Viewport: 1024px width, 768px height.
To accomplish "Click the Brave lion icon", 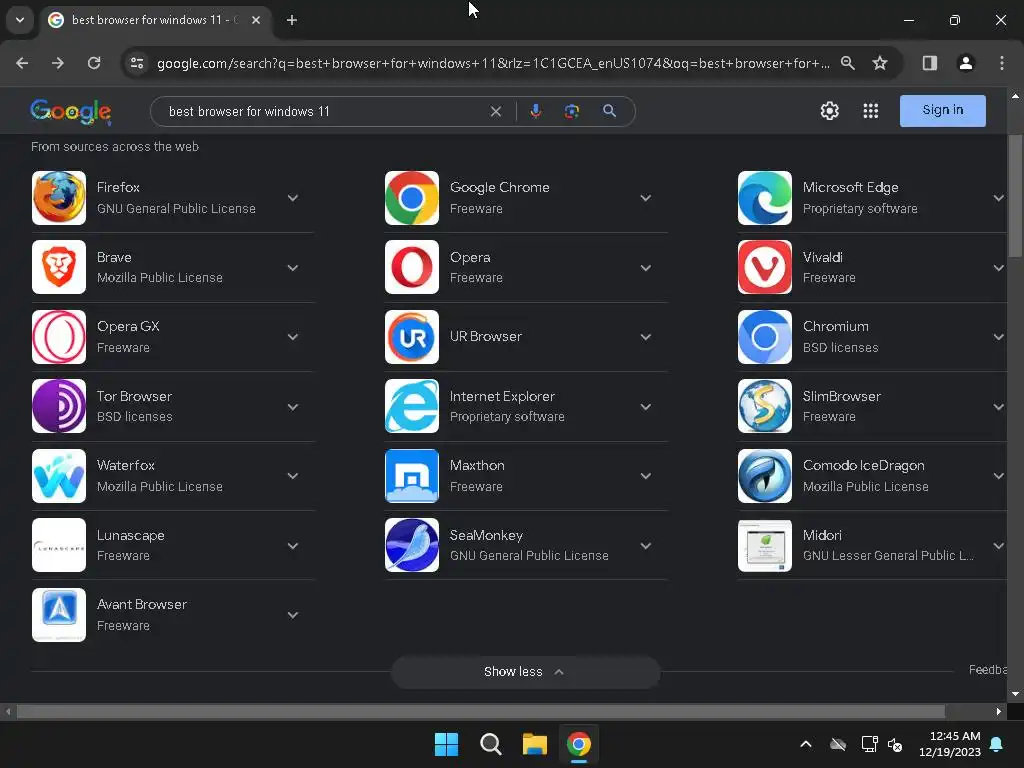I will 59,267.
